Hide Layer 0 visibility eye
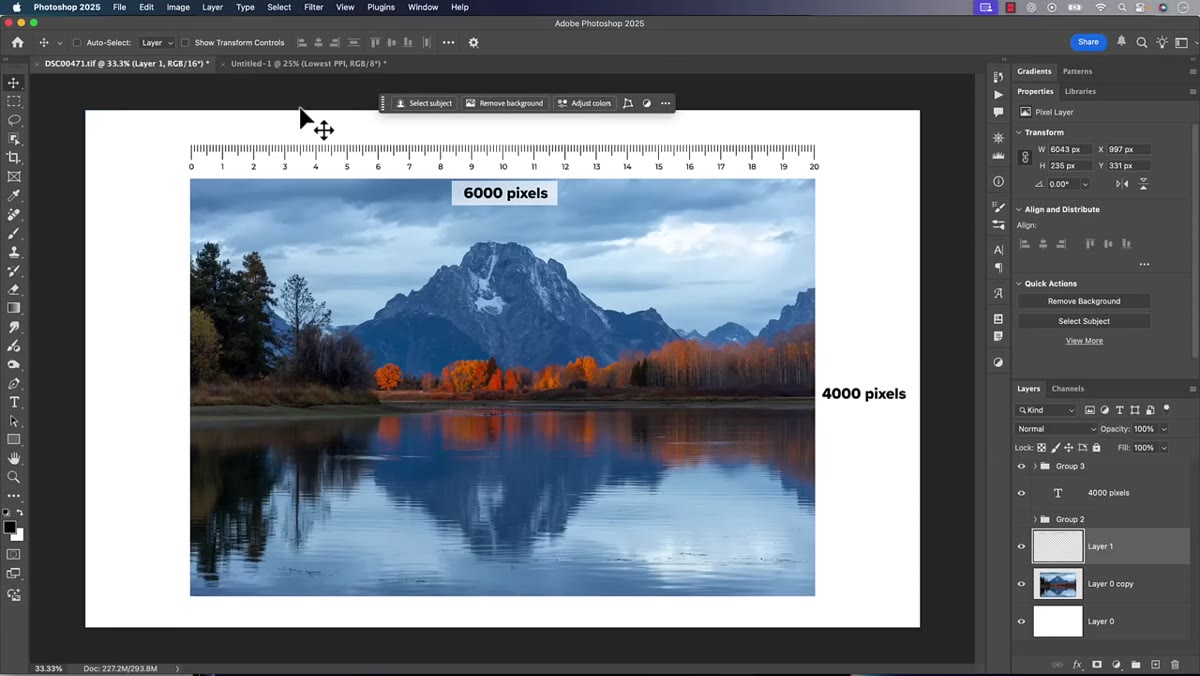Screen dimensions: 1200x676 pos(1021,621)
